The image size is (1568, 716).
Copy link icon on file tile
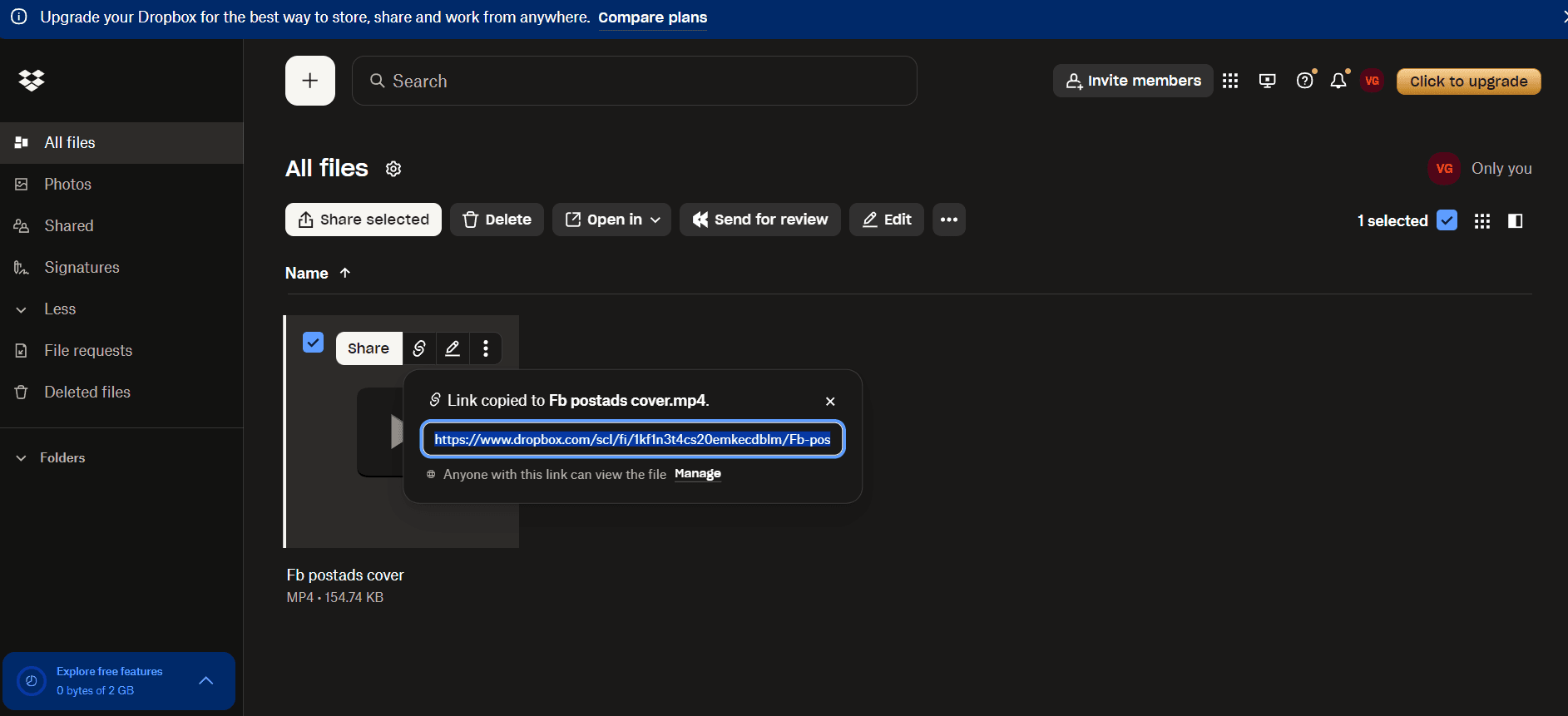419,348
